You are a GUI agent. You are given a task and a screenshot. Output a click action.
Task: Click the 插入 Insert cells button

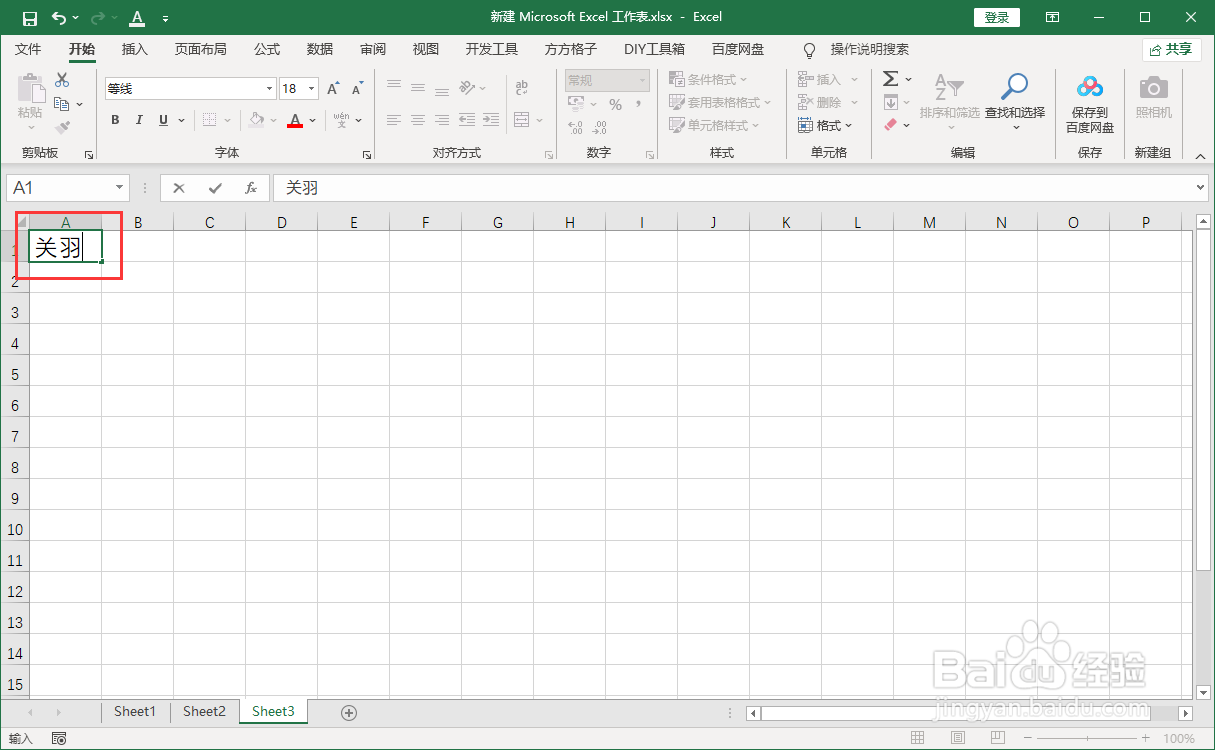[x=828, y=79]
